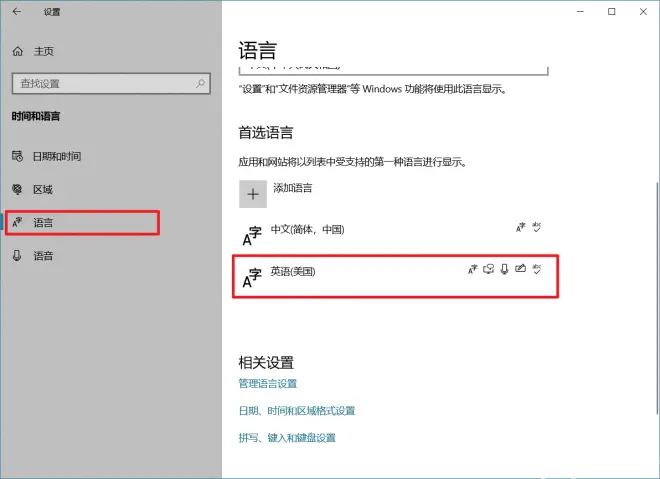Minimize the settings window
The height and width of the screenshot is (479, 660).
pyautogui.click(x=580, y=12)
